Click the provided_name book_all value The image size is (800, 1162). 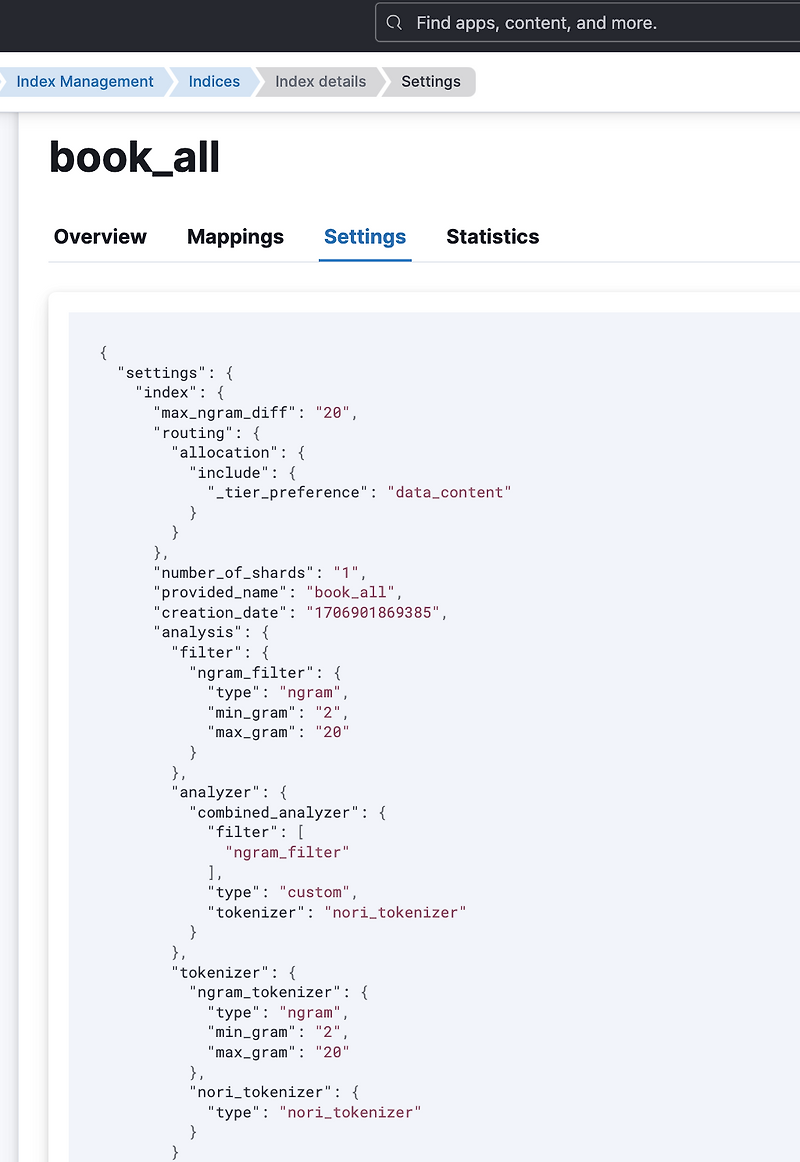tap(351, 592)
